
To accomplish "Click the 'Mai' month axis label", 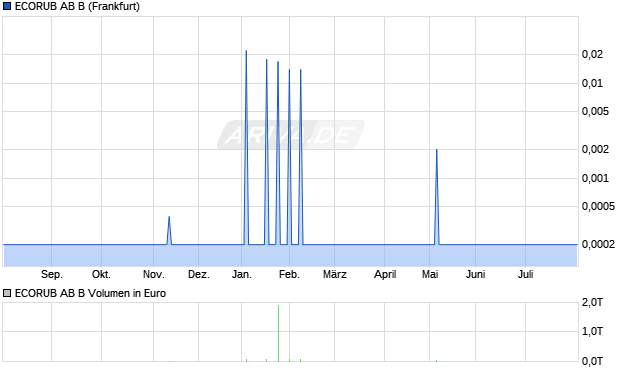I will coord(430,274).
